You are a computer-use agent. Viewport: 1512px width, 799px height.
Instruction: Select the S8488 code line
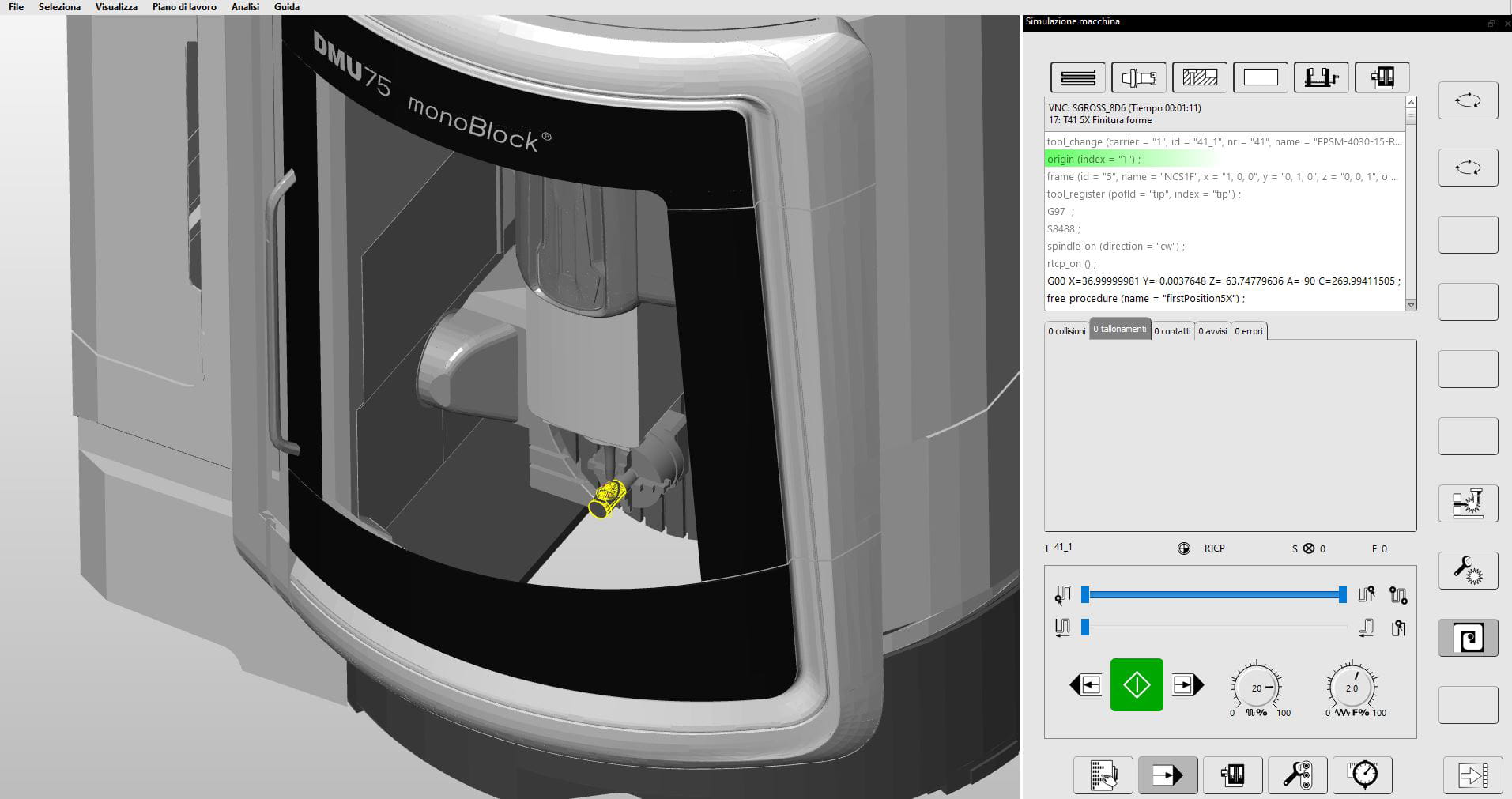click(x=1224, y=229)
